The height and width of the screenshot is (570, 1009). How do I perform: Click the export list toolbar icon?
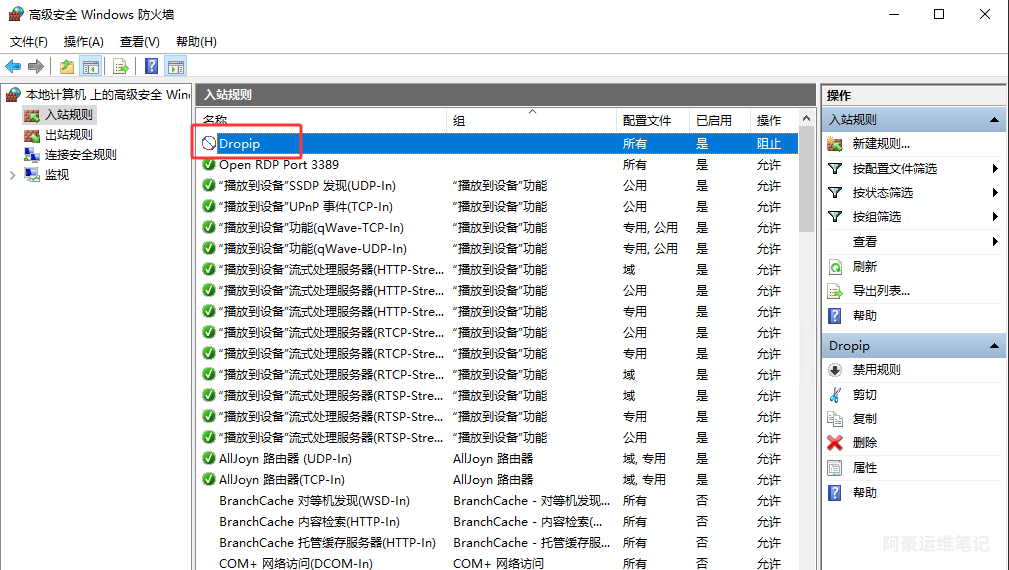[120, 67]
